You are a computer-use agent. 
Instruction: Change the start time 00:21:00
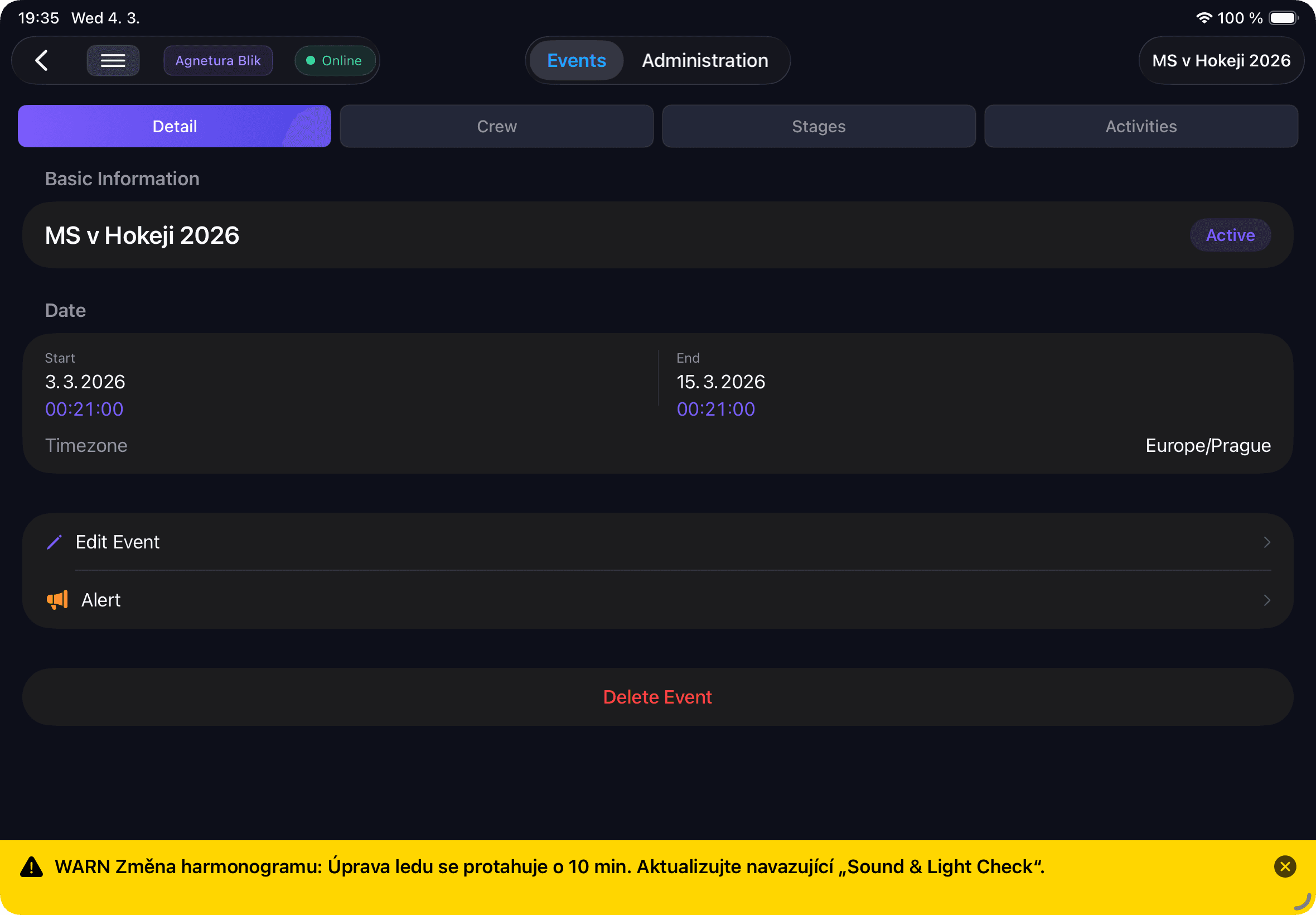84,409
